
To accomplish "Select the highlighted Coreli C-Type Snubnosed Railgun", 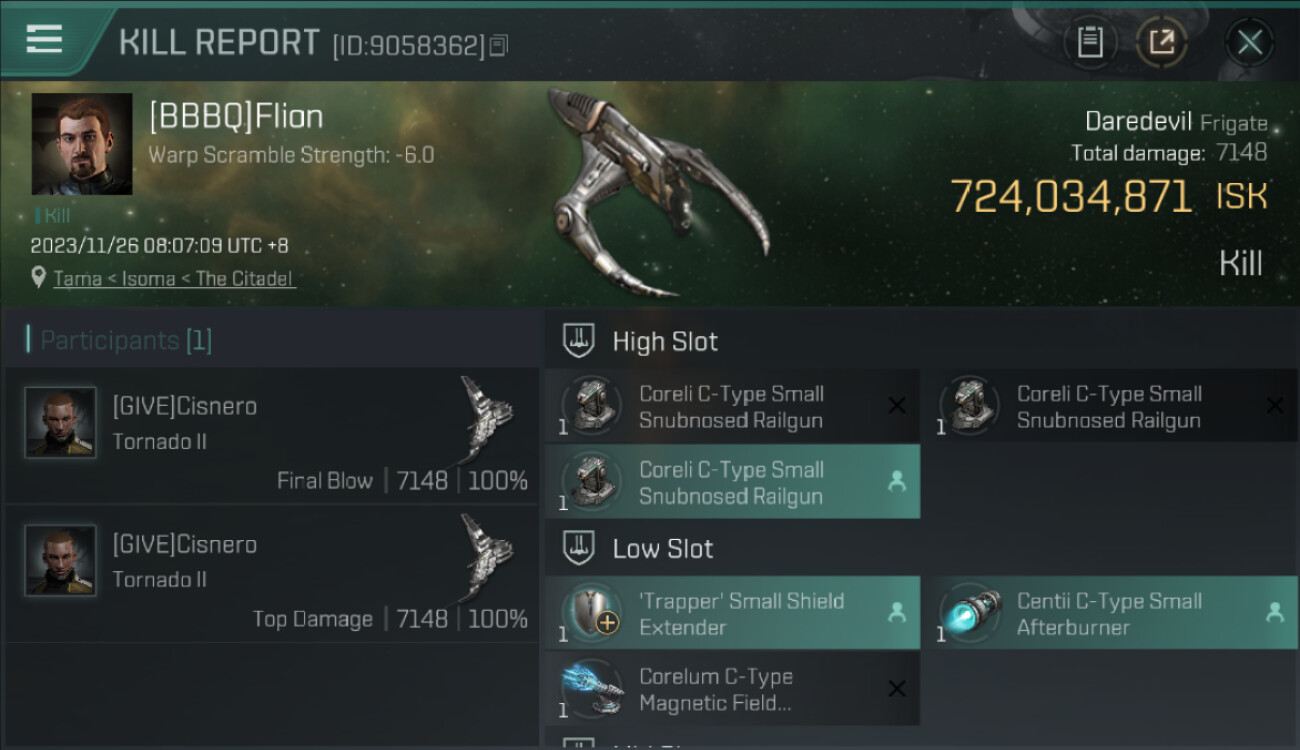I will point(732,482).
